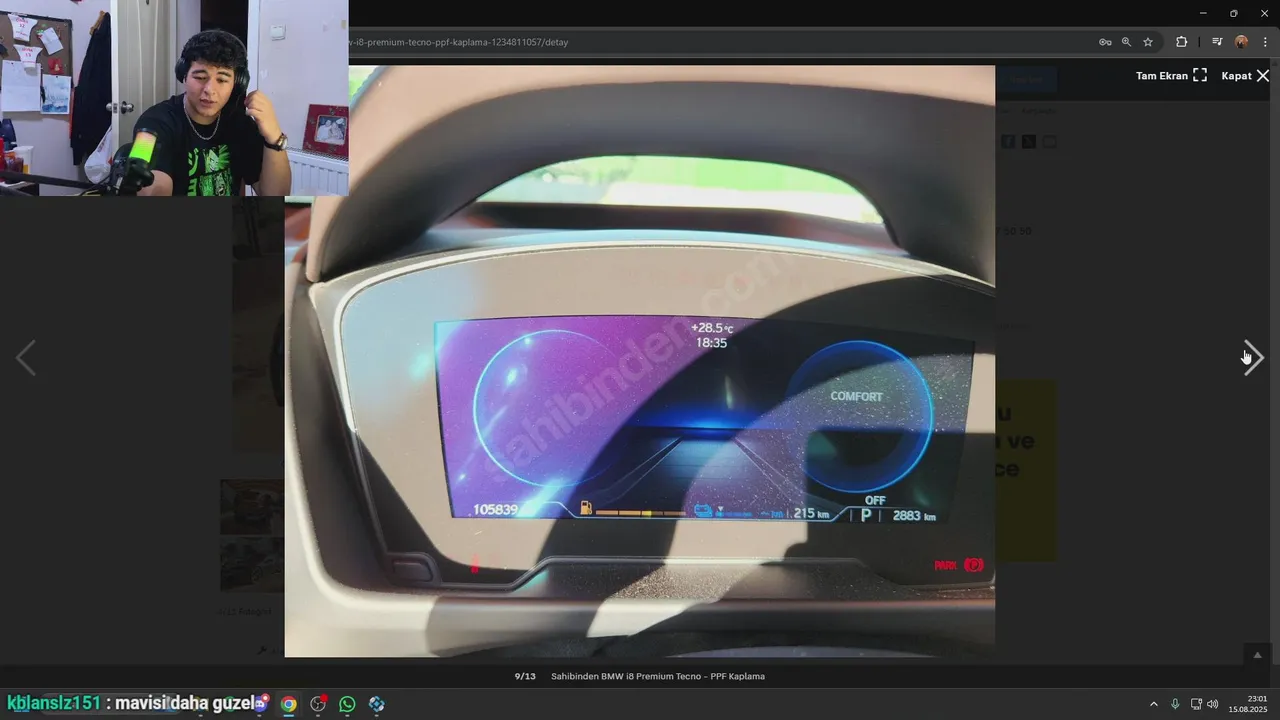Viewport: 1280px width, 720px height.
Task: Click the dashboard photo of the BMW i8
Action: 640,361
